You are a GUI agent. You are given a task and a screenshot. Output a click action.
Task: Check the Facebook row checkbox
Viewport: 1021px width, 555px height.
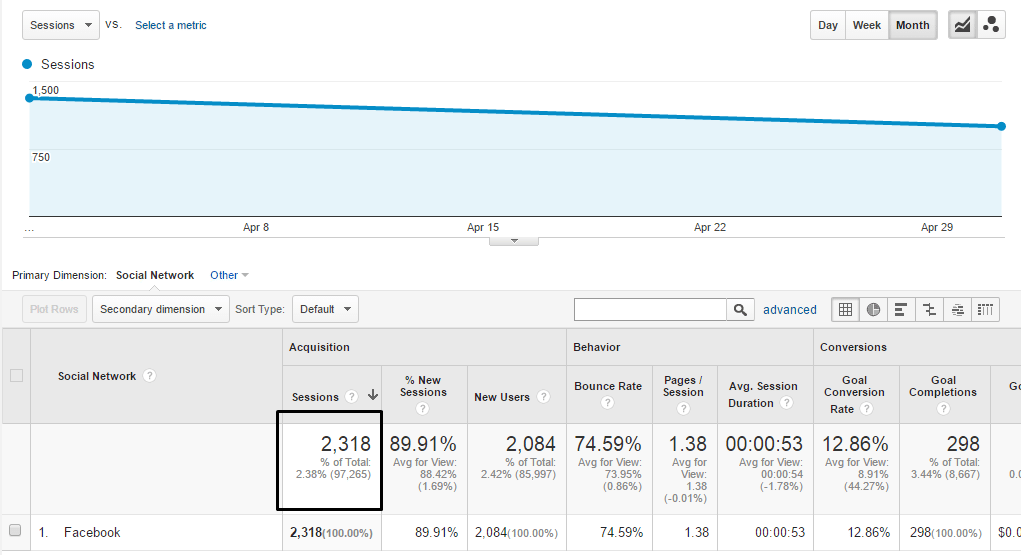tap(15, 531)
